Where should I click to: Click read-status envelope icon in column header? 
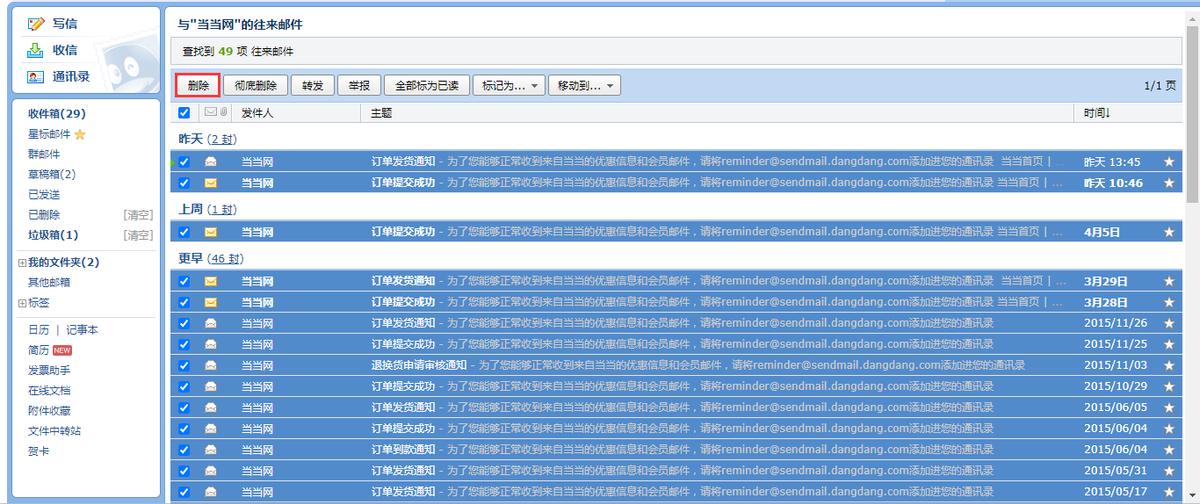point(210,113)
